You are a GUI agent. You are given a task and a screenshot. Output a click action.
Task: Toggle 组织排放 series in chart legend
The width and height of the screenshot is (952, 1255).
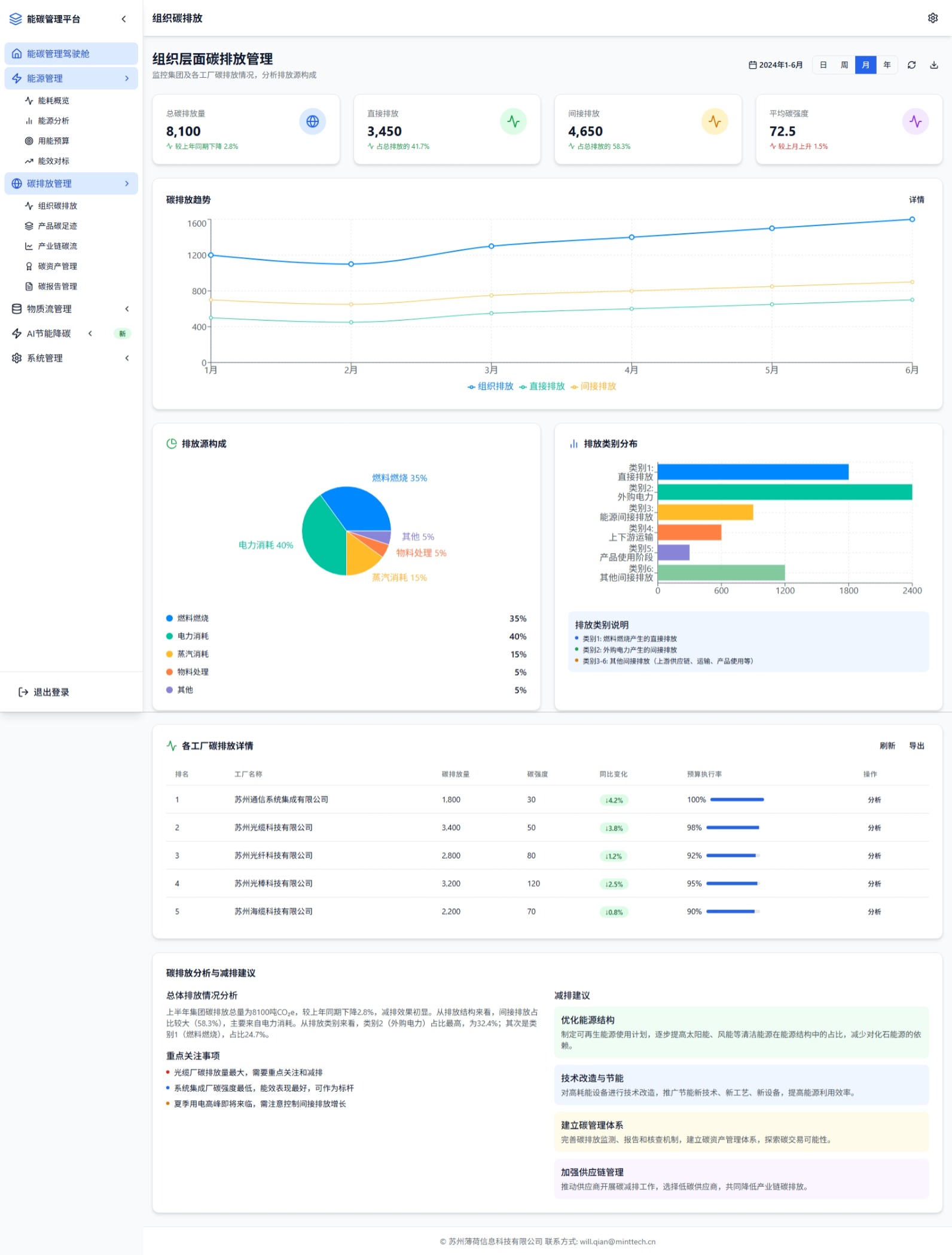pos(490,386)
